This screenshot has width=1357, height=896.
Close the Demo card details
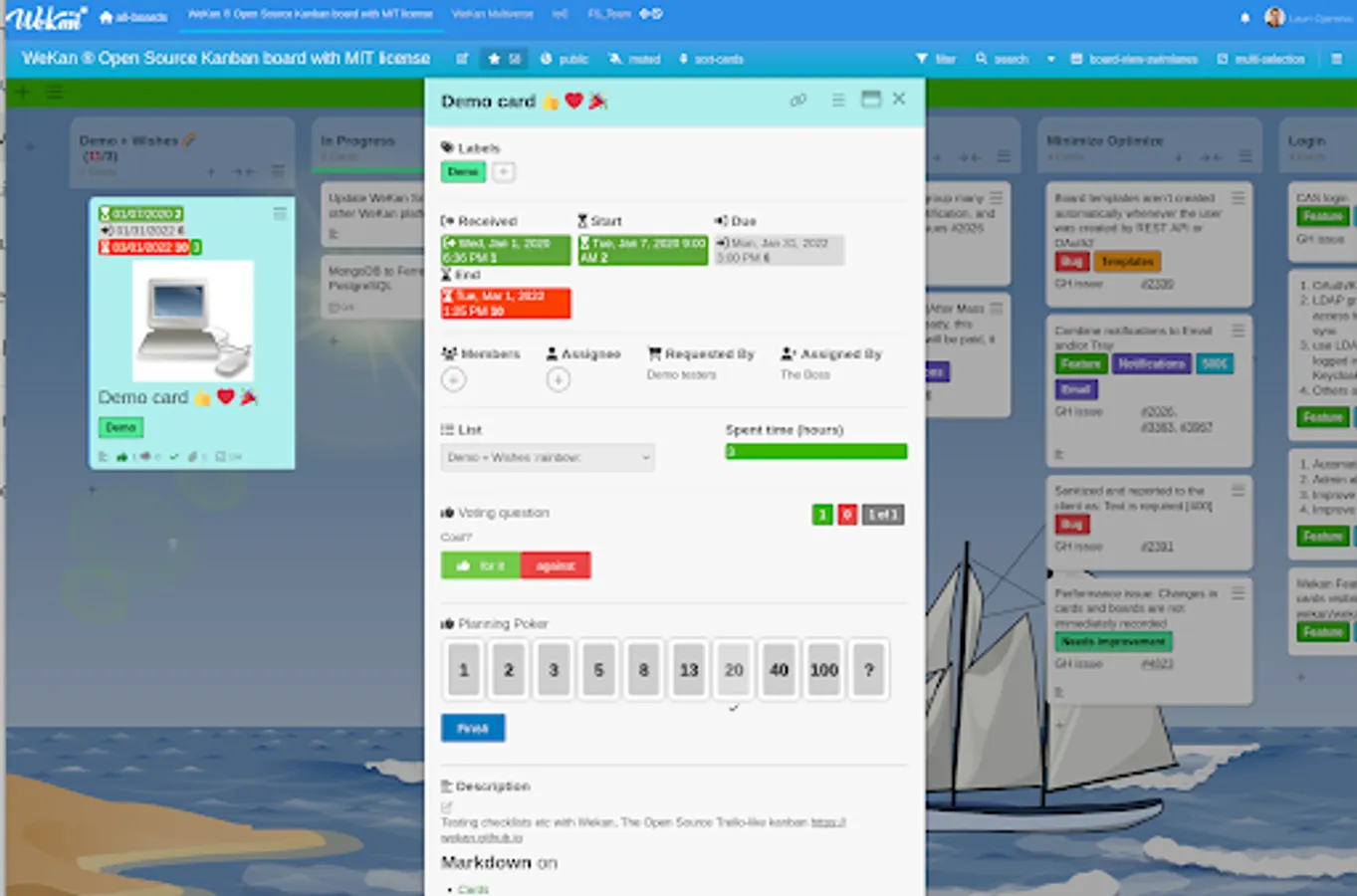(x=899, y=99)
